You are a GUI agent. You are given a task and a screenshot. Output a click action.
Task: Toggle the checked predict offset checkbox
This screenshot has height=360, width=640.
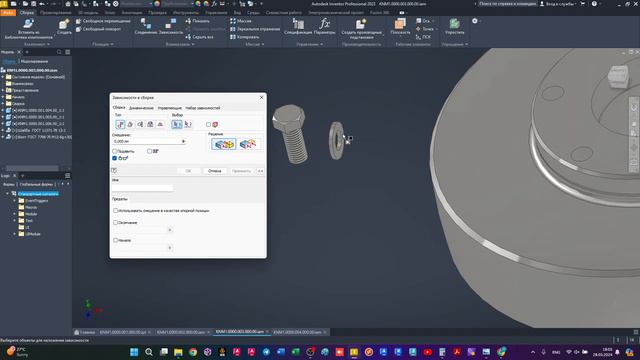[115, 158]
